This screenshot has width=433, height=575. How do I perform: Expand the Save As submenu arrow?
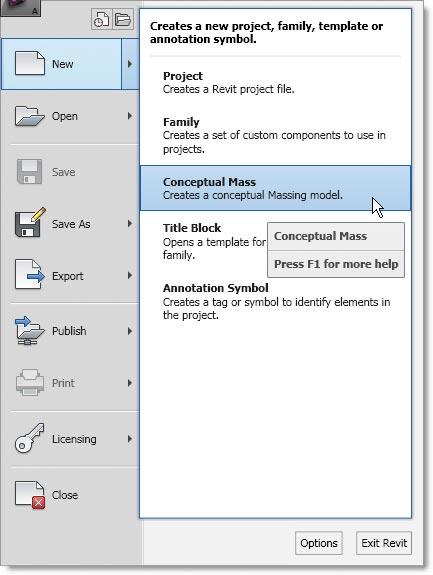click(x=130, y=223)
